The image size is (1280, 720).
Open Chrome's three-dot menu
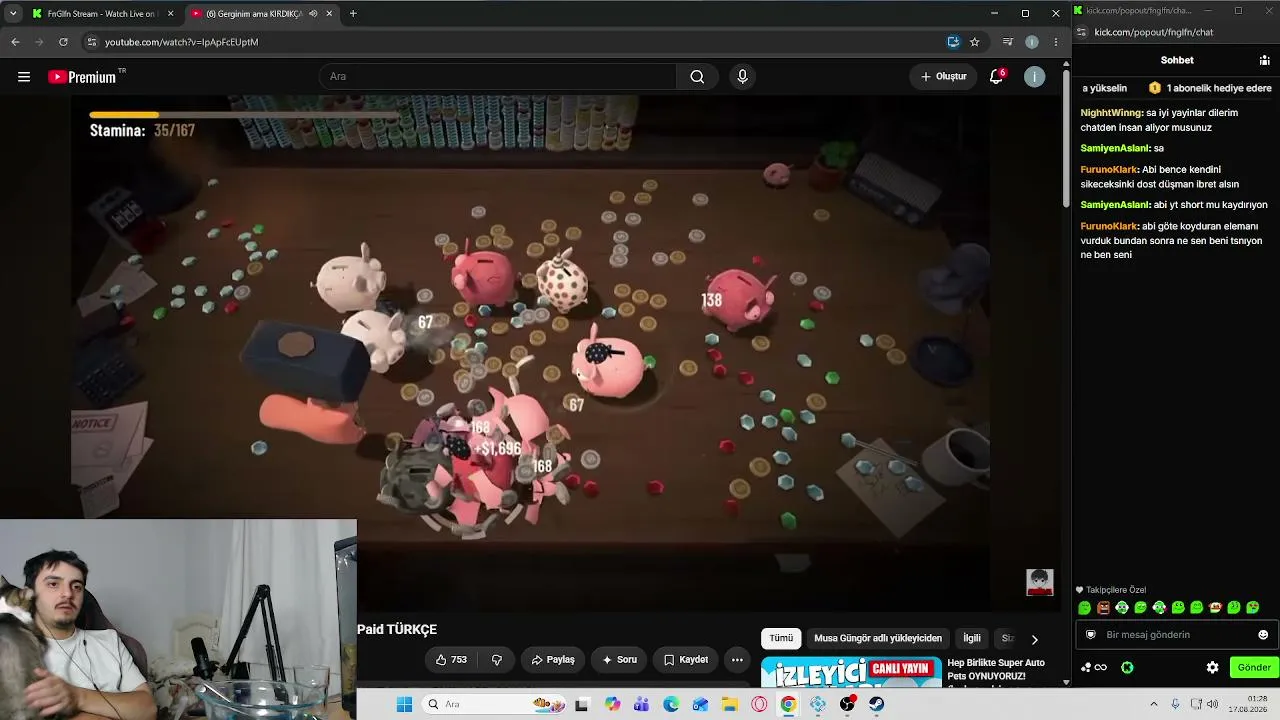(1056, 42)
